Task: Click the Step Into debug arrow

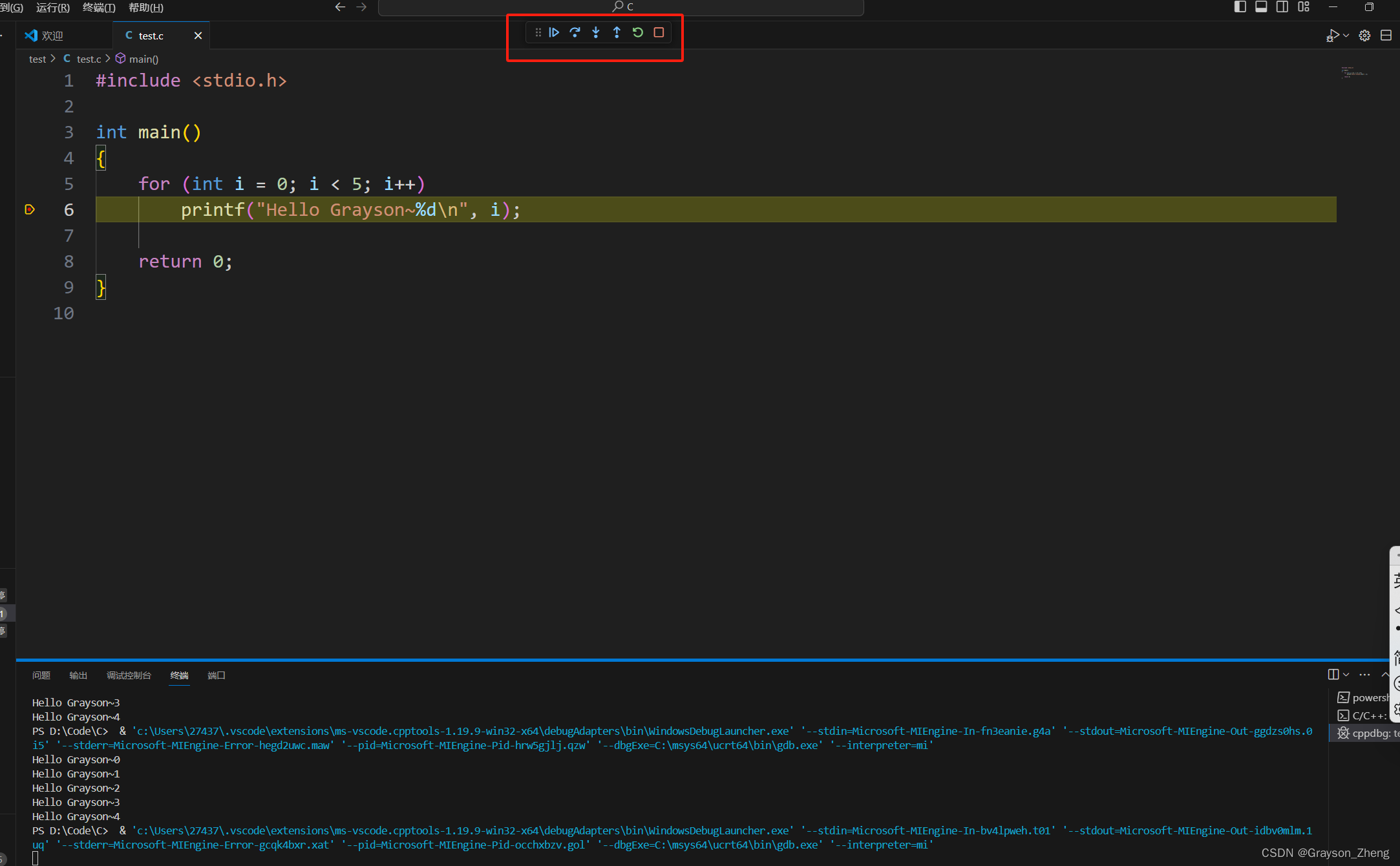Action: tap(596, 32)
